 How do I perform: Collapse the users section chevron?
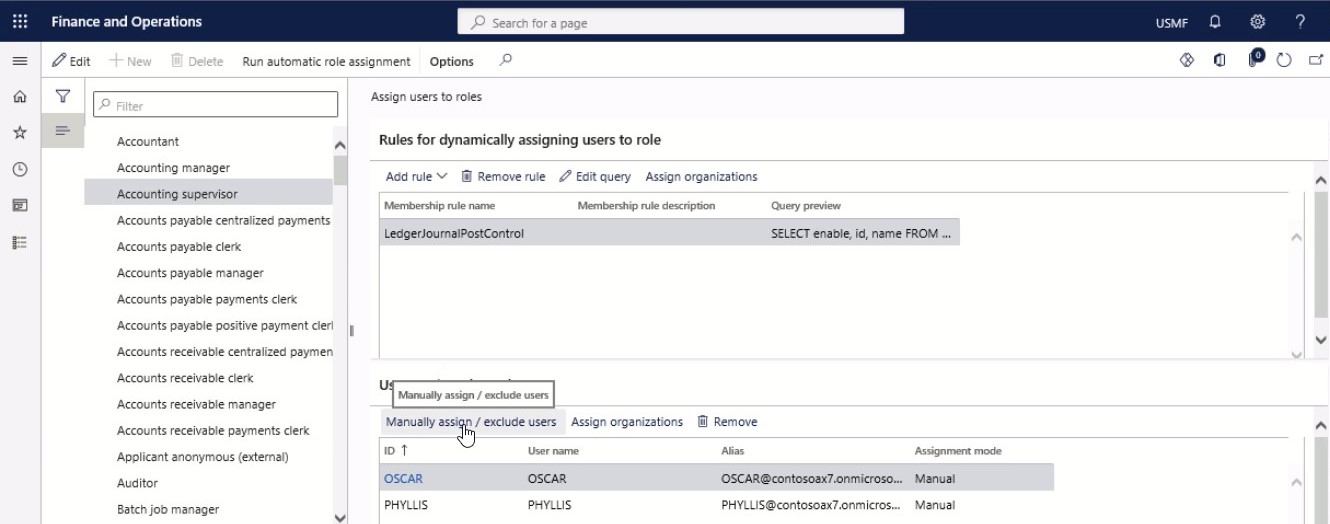1321,425
